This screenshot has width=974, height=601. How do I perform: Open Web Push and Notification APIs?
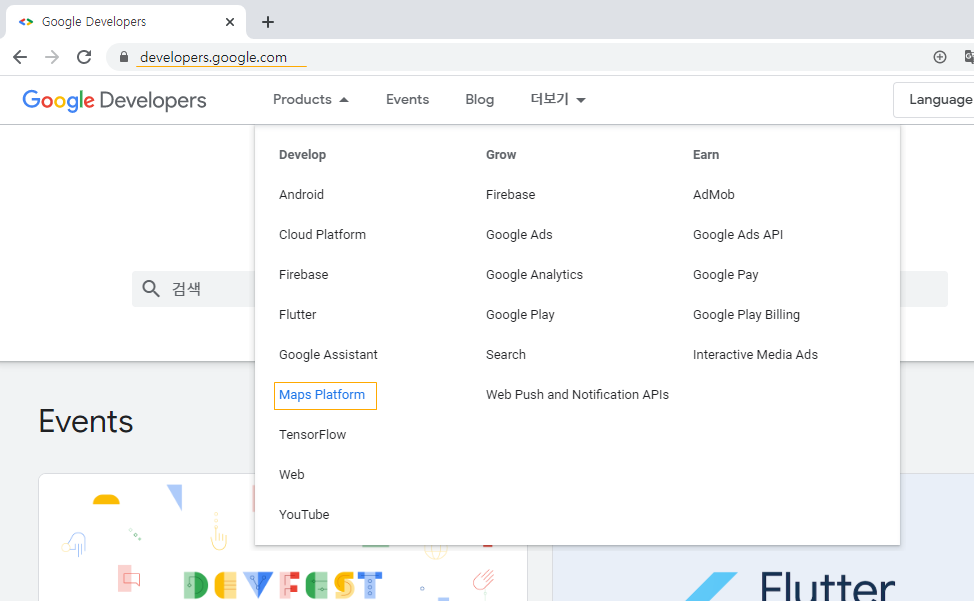tap(577, 395)
